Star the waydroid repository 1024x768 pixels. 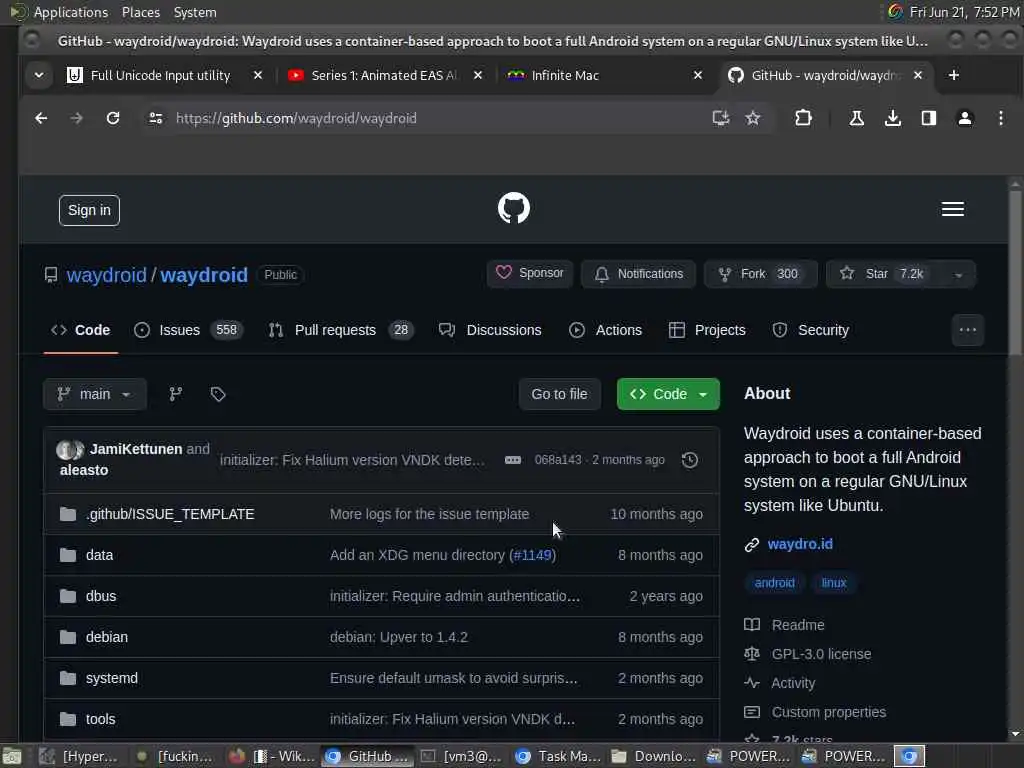884,274
